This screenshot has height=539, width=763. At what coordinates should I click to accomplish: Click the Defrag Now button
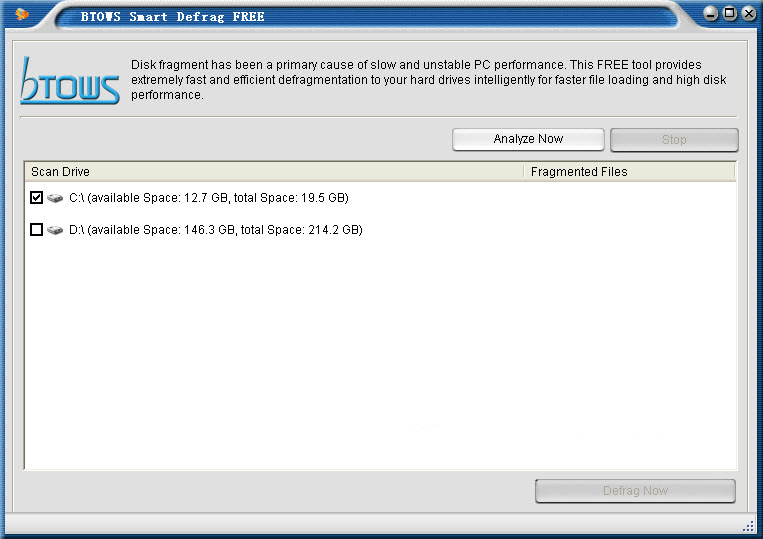tap(635, 491)
